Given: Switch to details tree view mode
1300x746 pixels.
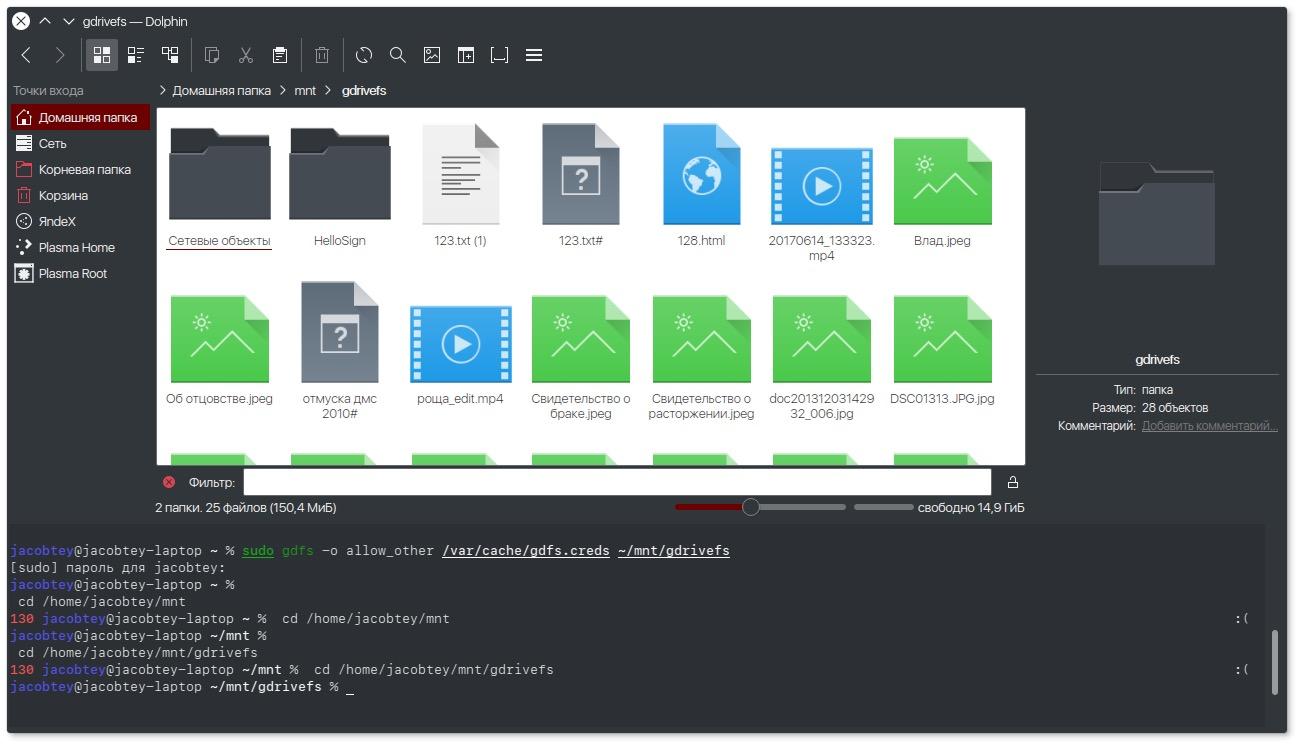Looking at the screenshot, I should pos(170,55).
